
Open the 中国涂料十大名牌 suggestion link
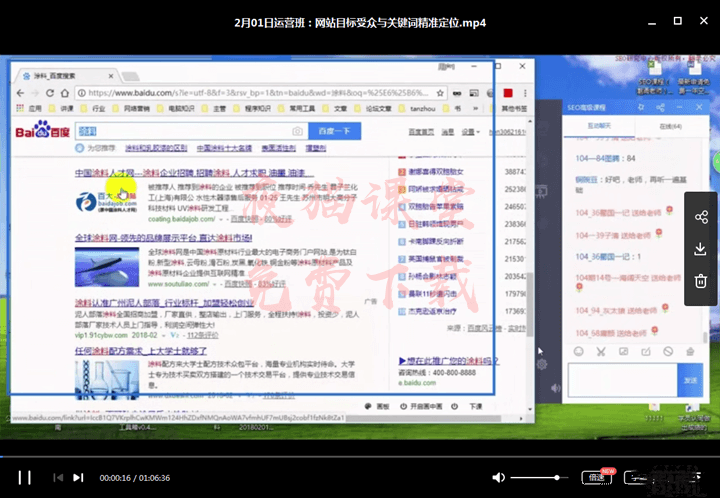(x=224, y=148)
